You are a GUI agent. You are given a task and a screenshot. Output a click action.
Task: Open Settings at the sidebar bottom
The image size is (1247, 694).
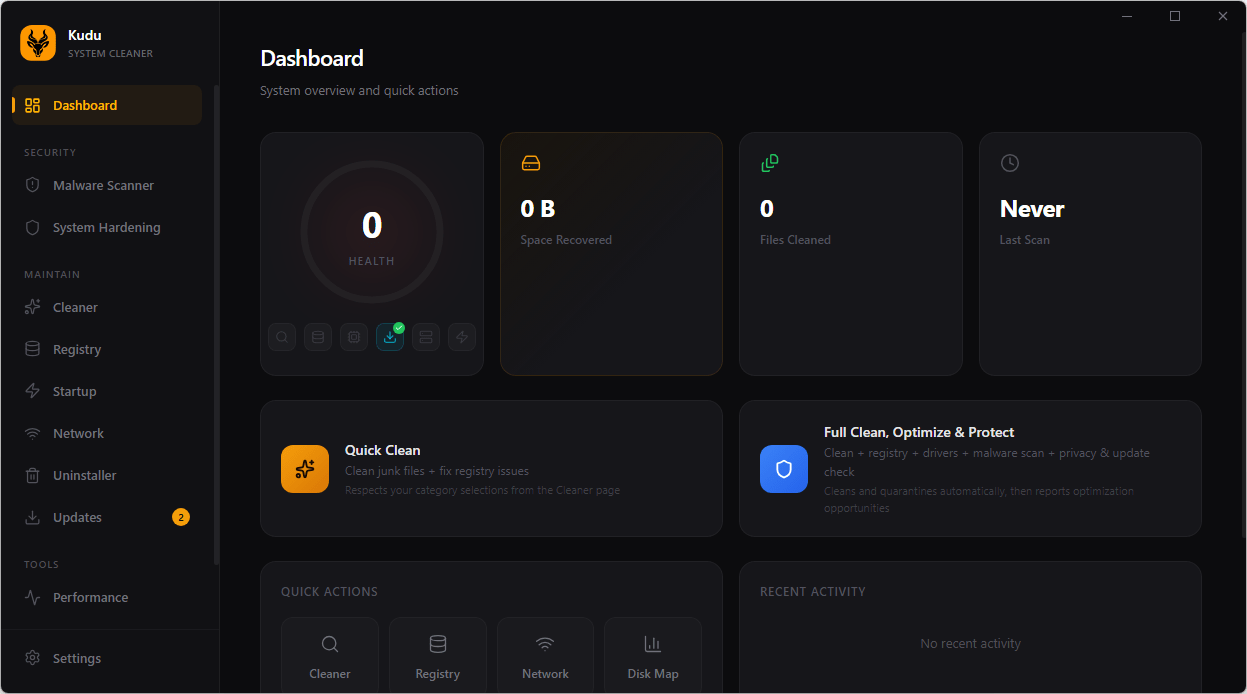coord(77,658)
